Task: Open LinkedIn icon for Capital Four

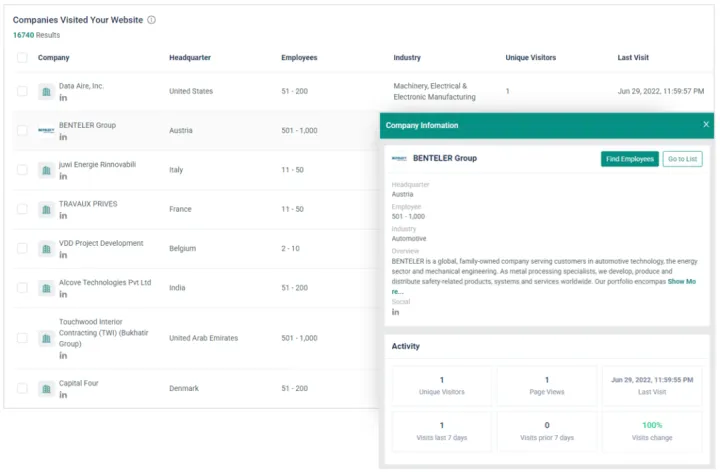Action: pyautogui.click(x=63, y=395)
